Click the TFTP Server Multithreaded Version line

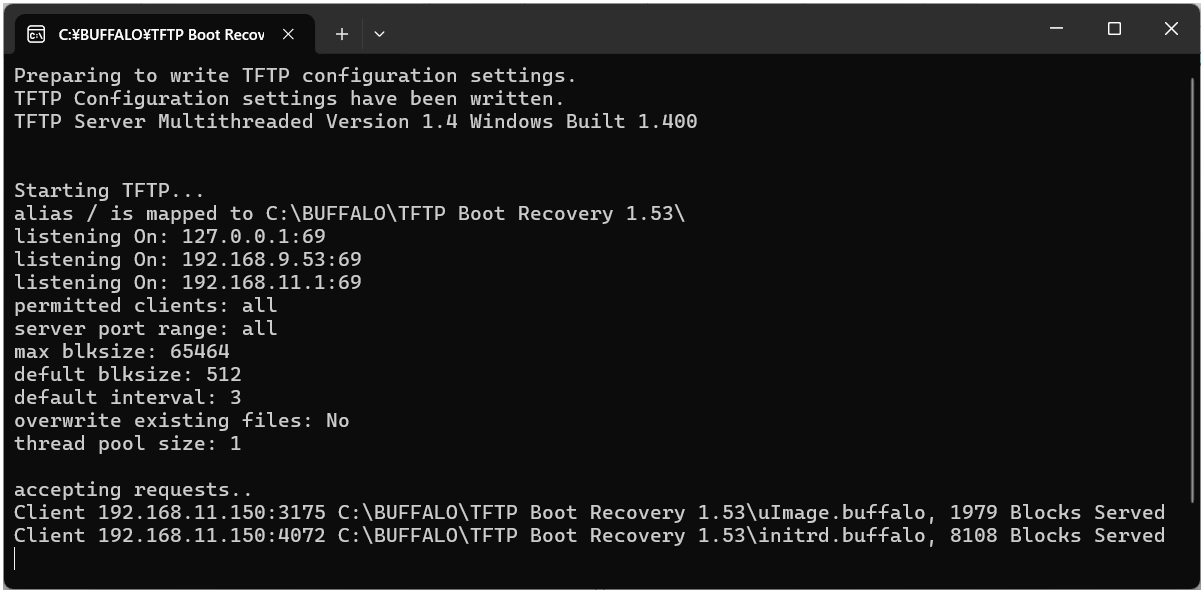coord(355,121)
